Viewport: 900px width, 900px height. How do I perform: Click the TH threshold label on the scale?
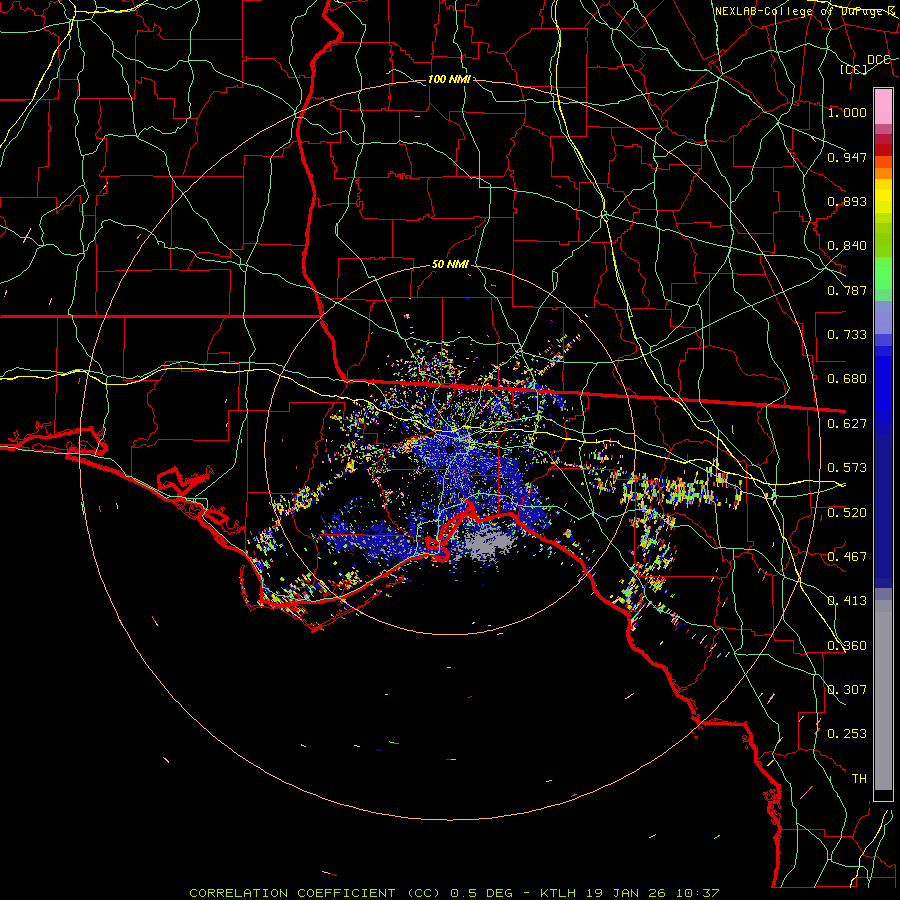pos(859,779)
